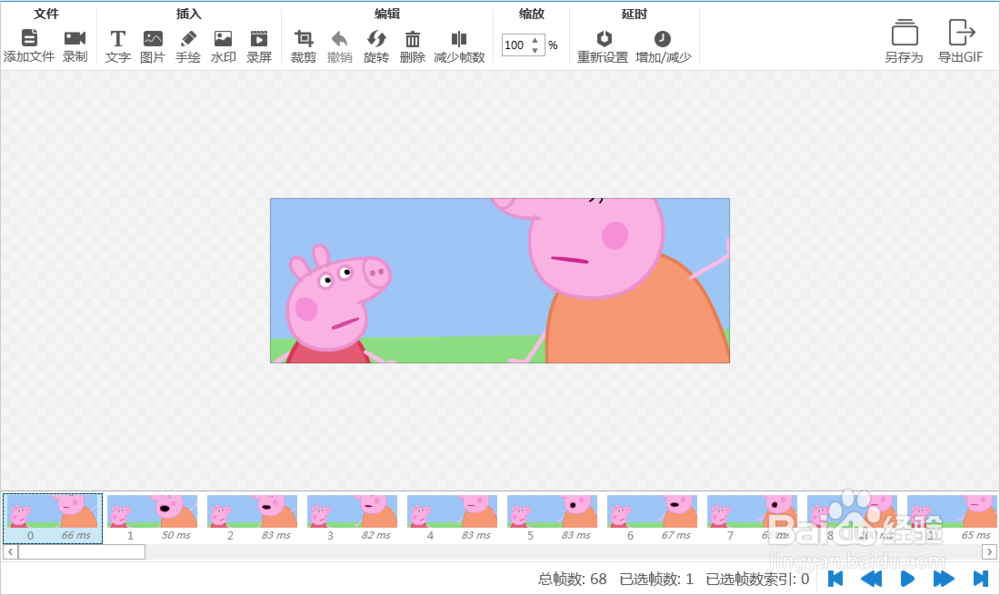Click the horizontal timeline scrollbar thumb
The height and width of the screenshot is (595, 1000).
pyautogui.click(x=82, y=552)
